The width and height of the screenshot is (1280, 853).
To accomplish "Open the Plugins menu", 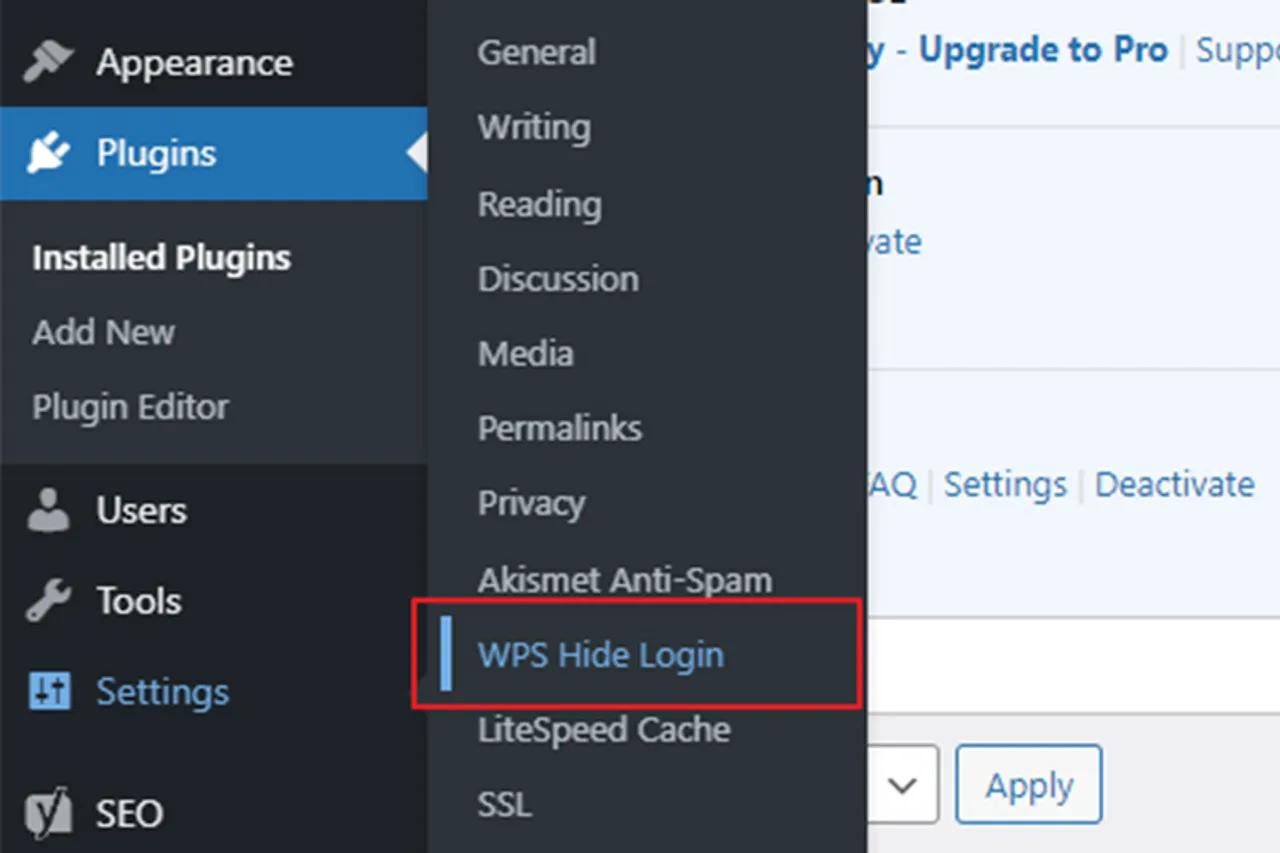I will (x=156, y=153).
